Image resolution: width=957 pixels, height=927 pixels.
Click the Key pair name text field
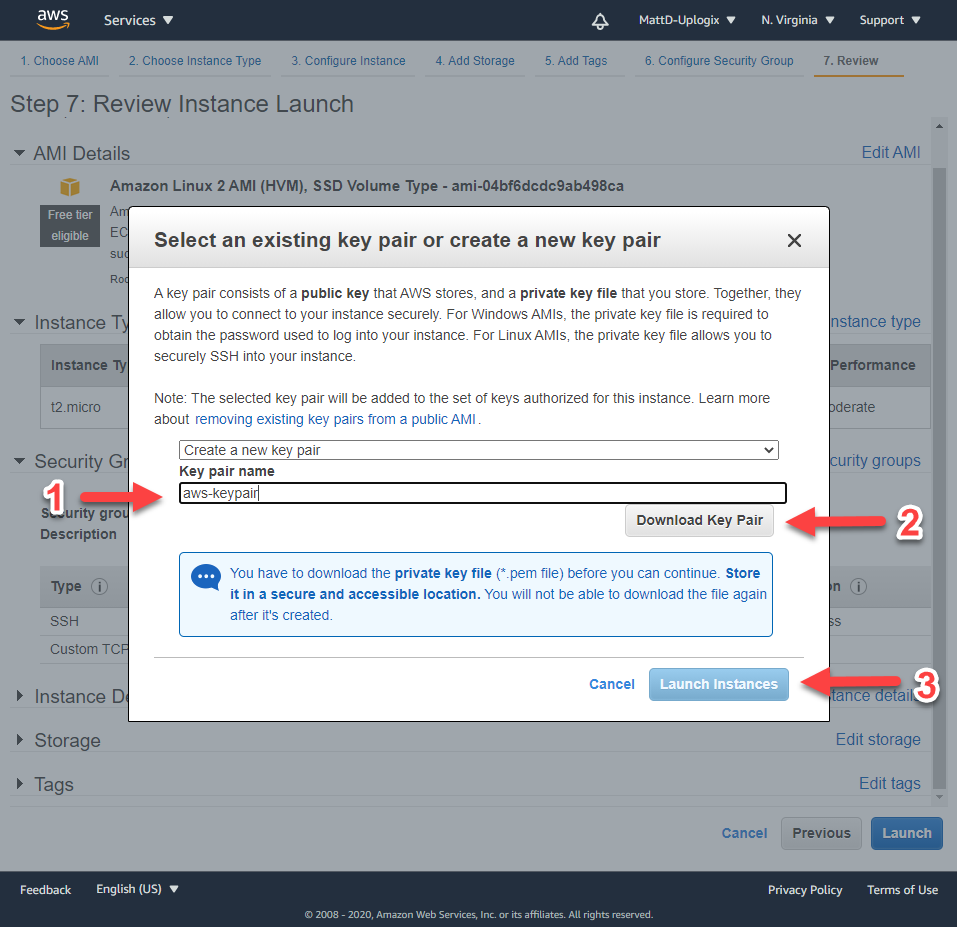pyautogui.click(x=483, y=493)
